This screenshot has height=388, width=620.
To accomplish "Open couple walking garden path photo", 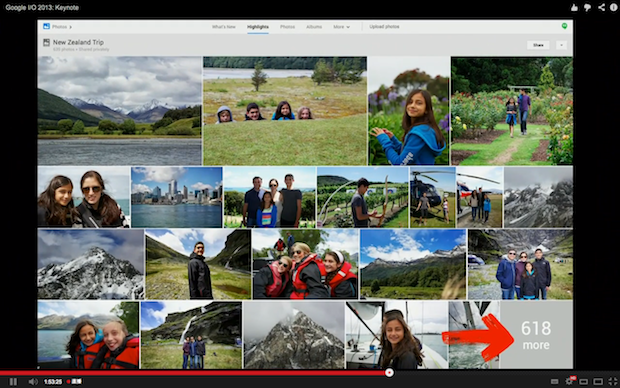I will coord(512,111).
